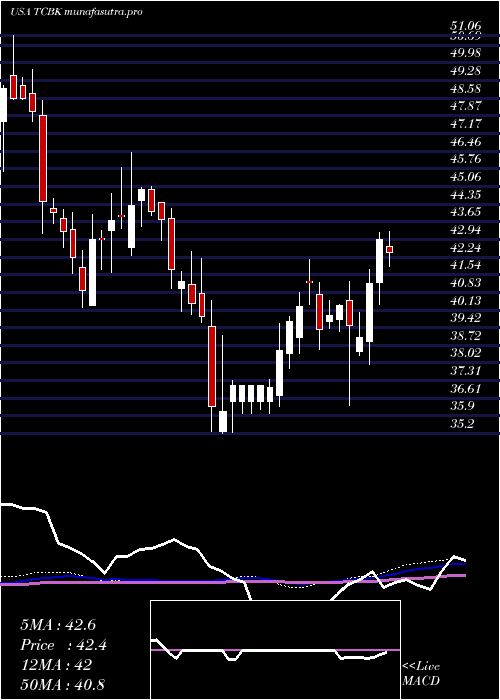
Task: Click the 46.46 price axis label
Action: [465, 142]
